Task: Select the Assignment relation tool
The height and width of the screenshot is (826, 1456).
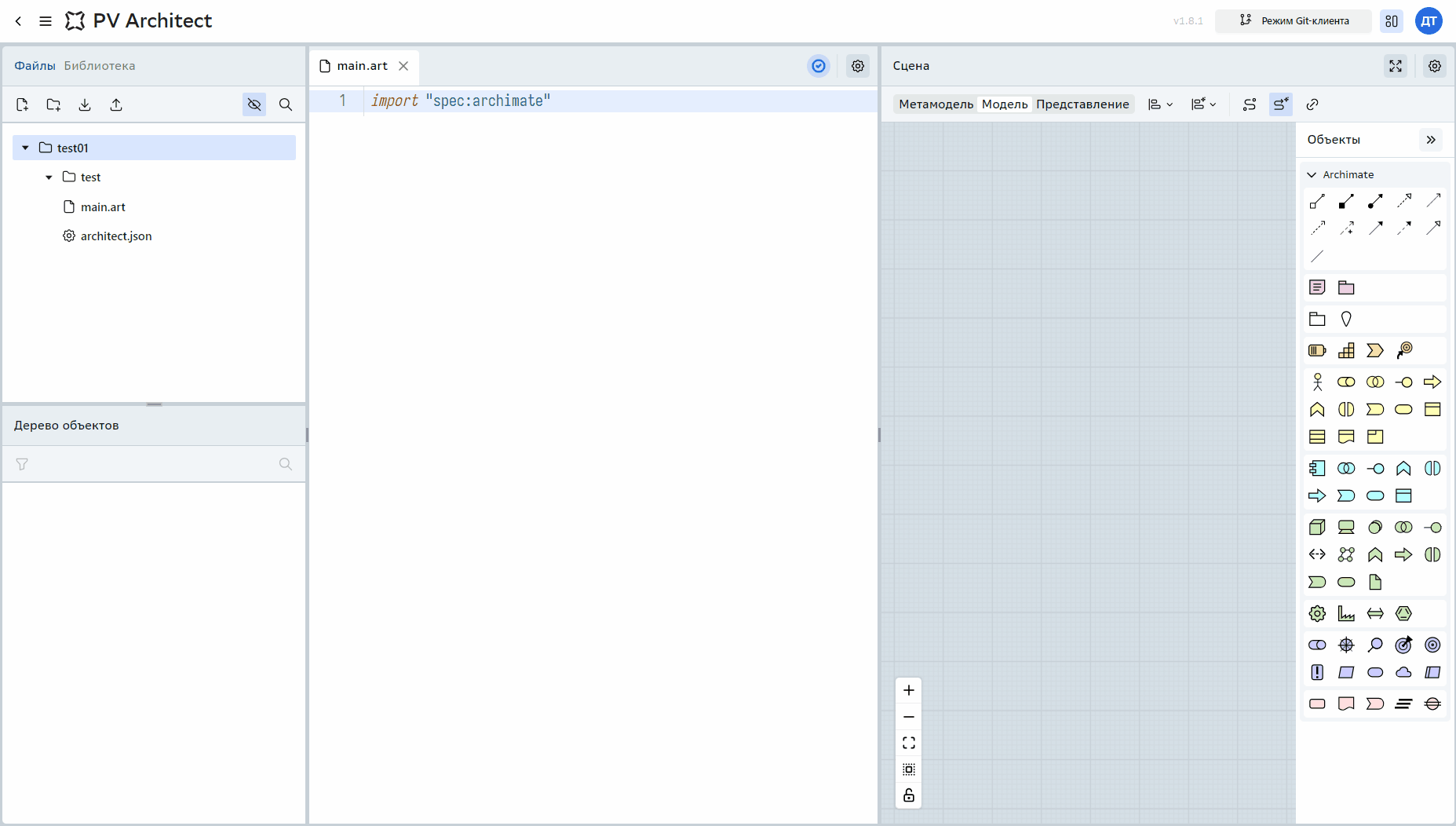Action: point(1375,201)
